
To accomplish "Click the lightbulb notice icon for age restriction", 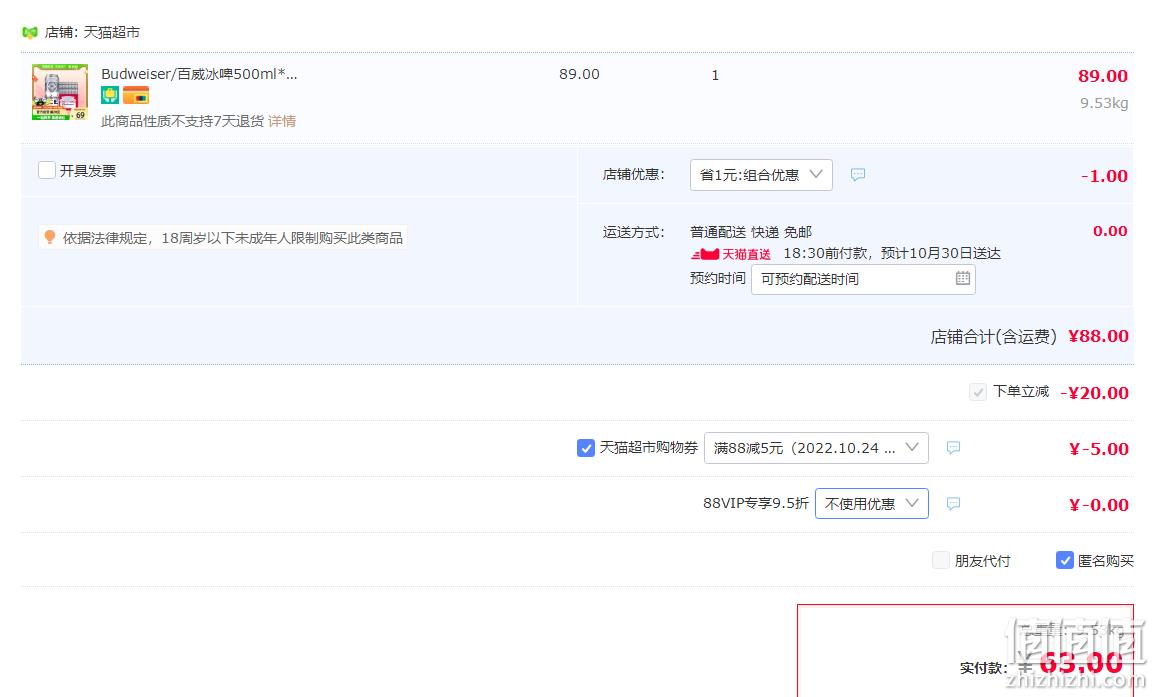I will coord(49,237).
